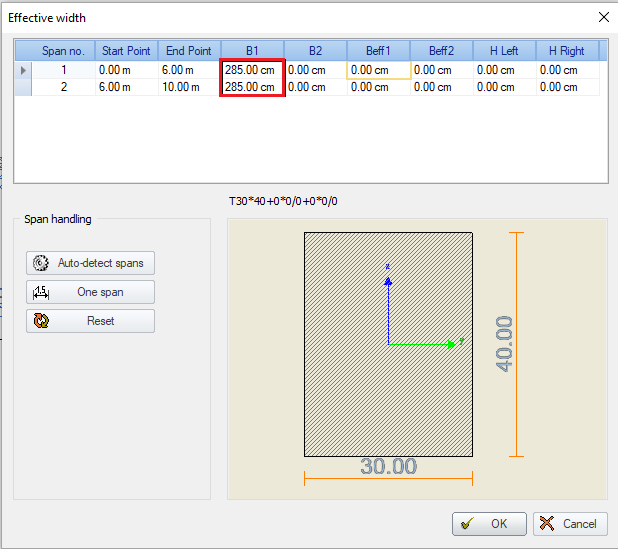The height and width of the screenshot is (549, 618).
Task: Edit End Point 6.00 m of span 1
Action: (x=190, y=70)
